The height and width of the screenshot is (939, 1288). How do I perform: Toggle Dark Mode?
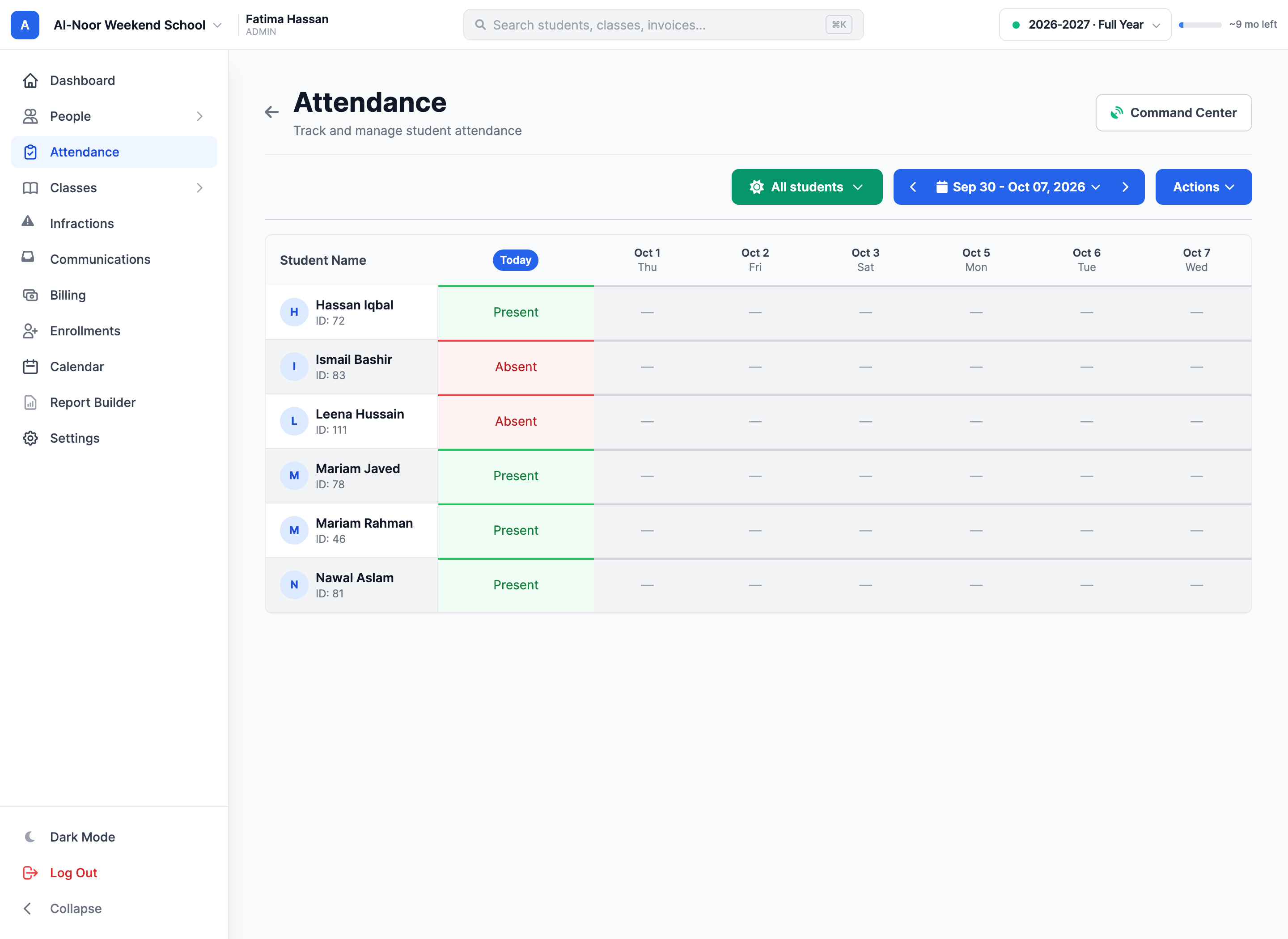click(x=114, y=837)
